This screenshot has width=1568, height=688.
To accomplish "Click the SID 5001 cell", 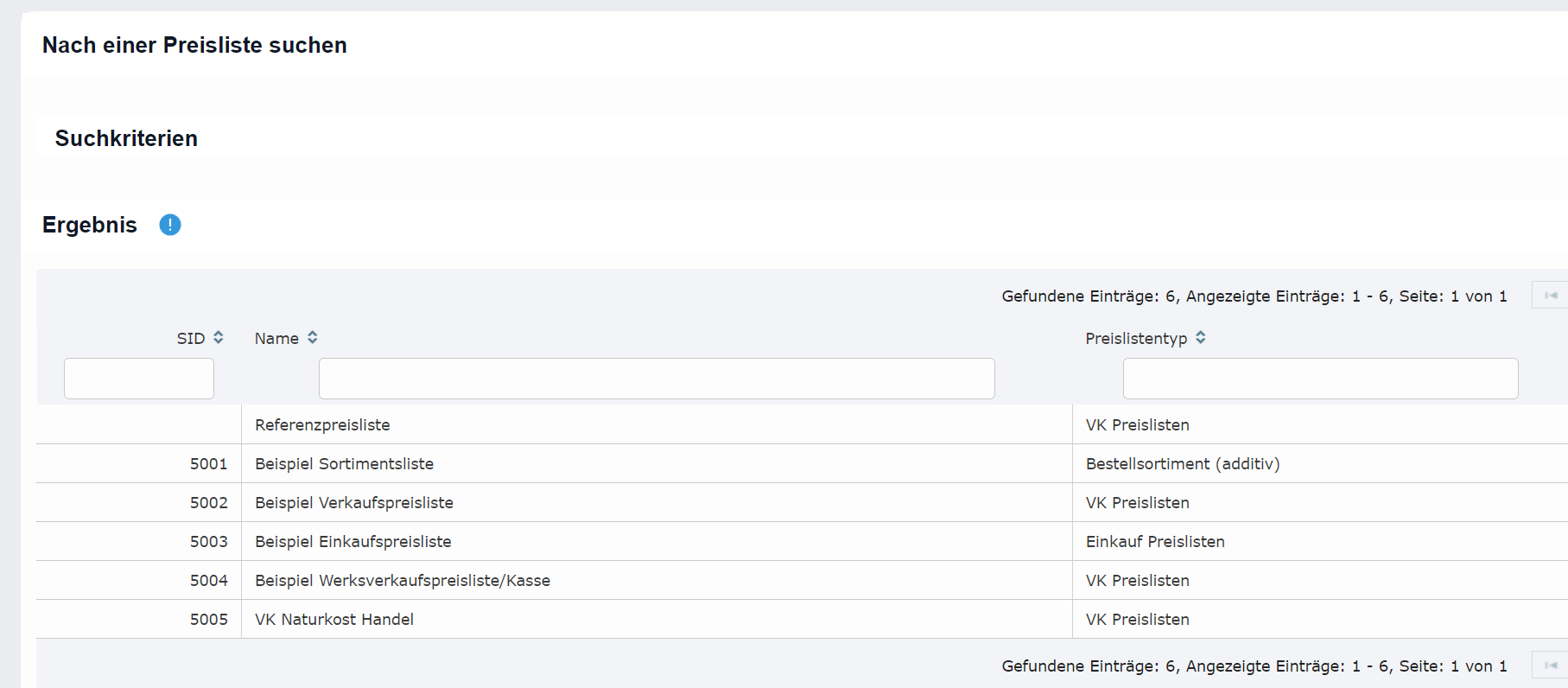I will 209,464.
